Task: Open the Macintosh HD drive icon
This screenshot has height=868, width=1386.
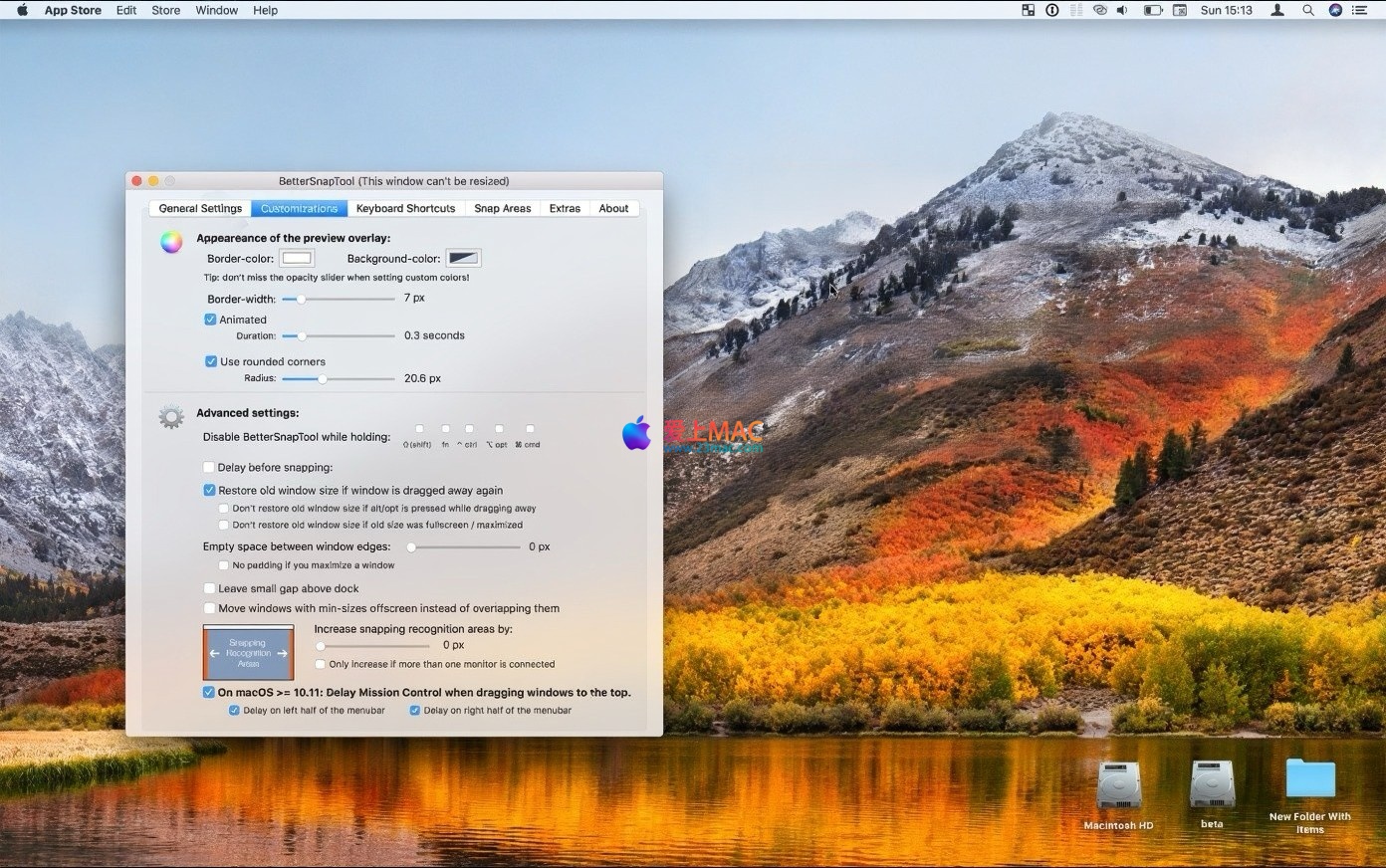Action: 1118,786
